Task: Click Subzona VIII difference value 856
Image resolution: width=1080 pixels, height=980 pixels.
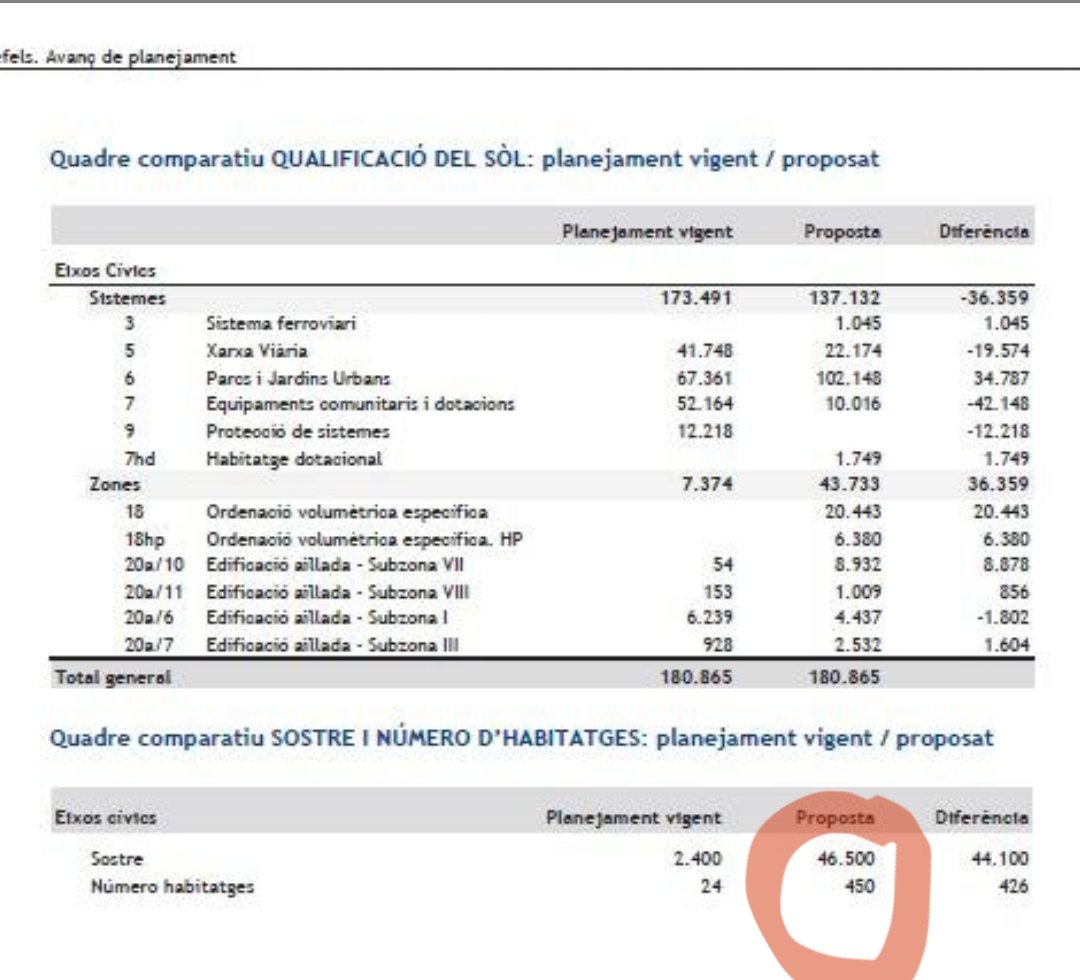Action: pyautogui.click(x=1014, y=592)
